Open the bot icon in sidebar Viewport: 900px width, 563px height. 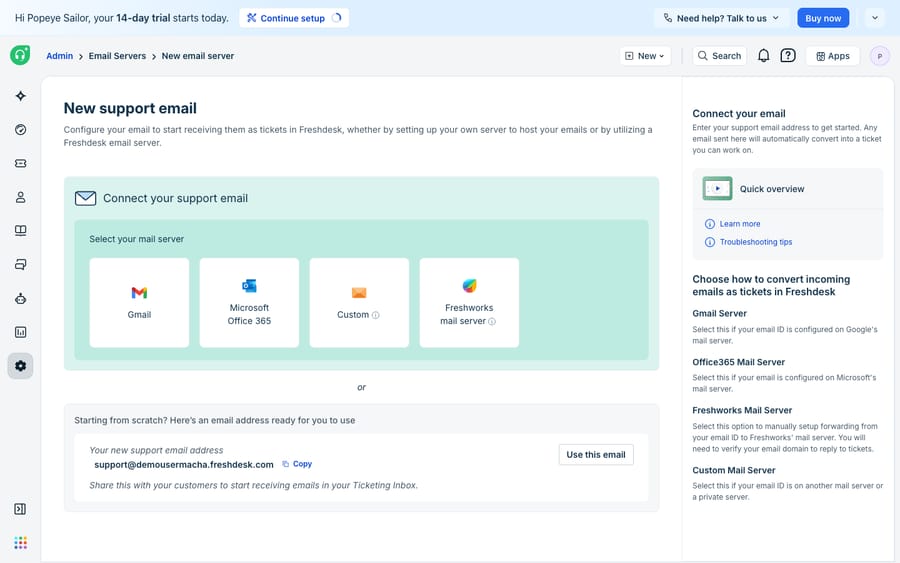tap(21, 298)
